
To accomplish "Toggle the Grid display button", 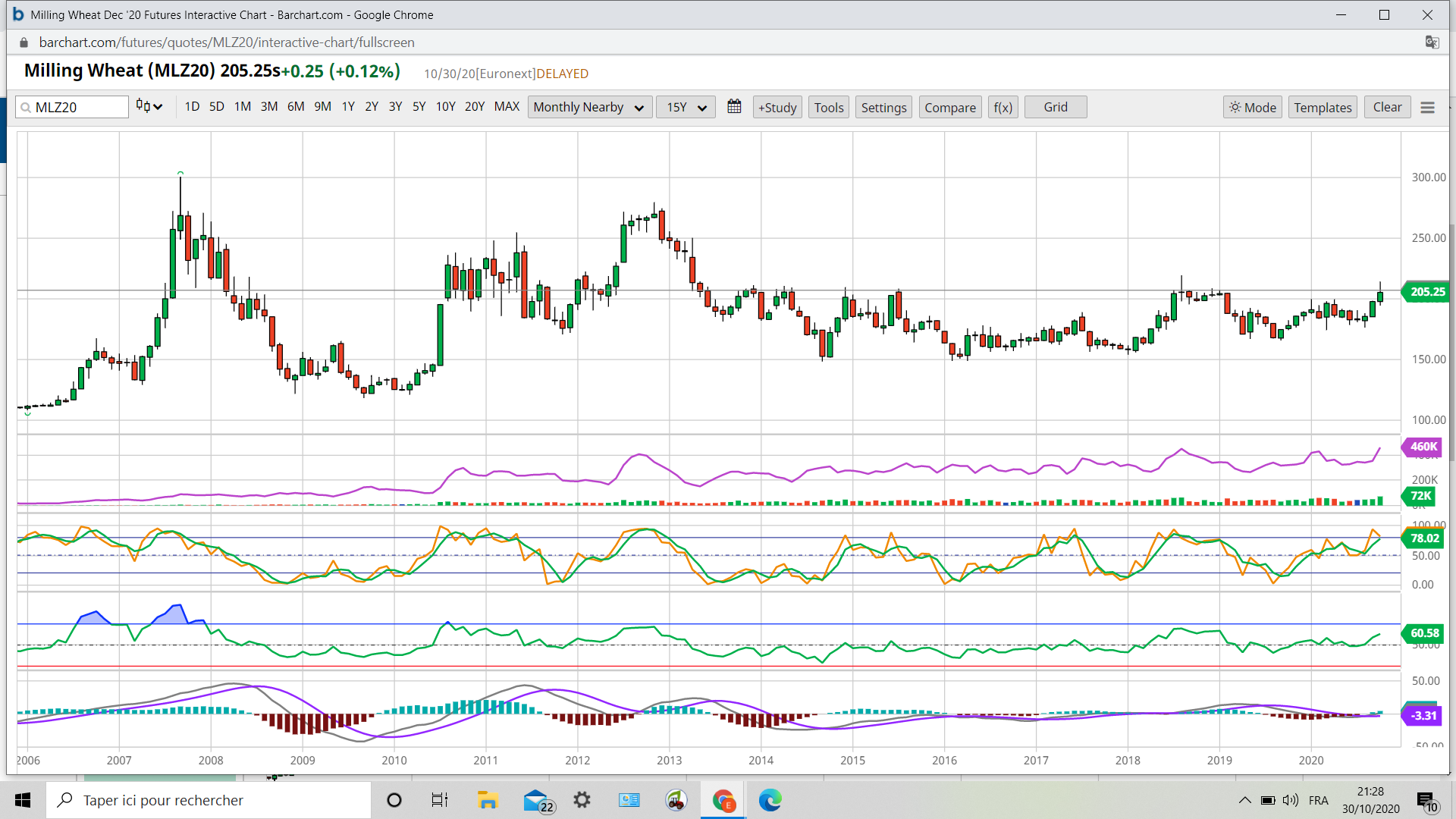I will click(1055, 107).
